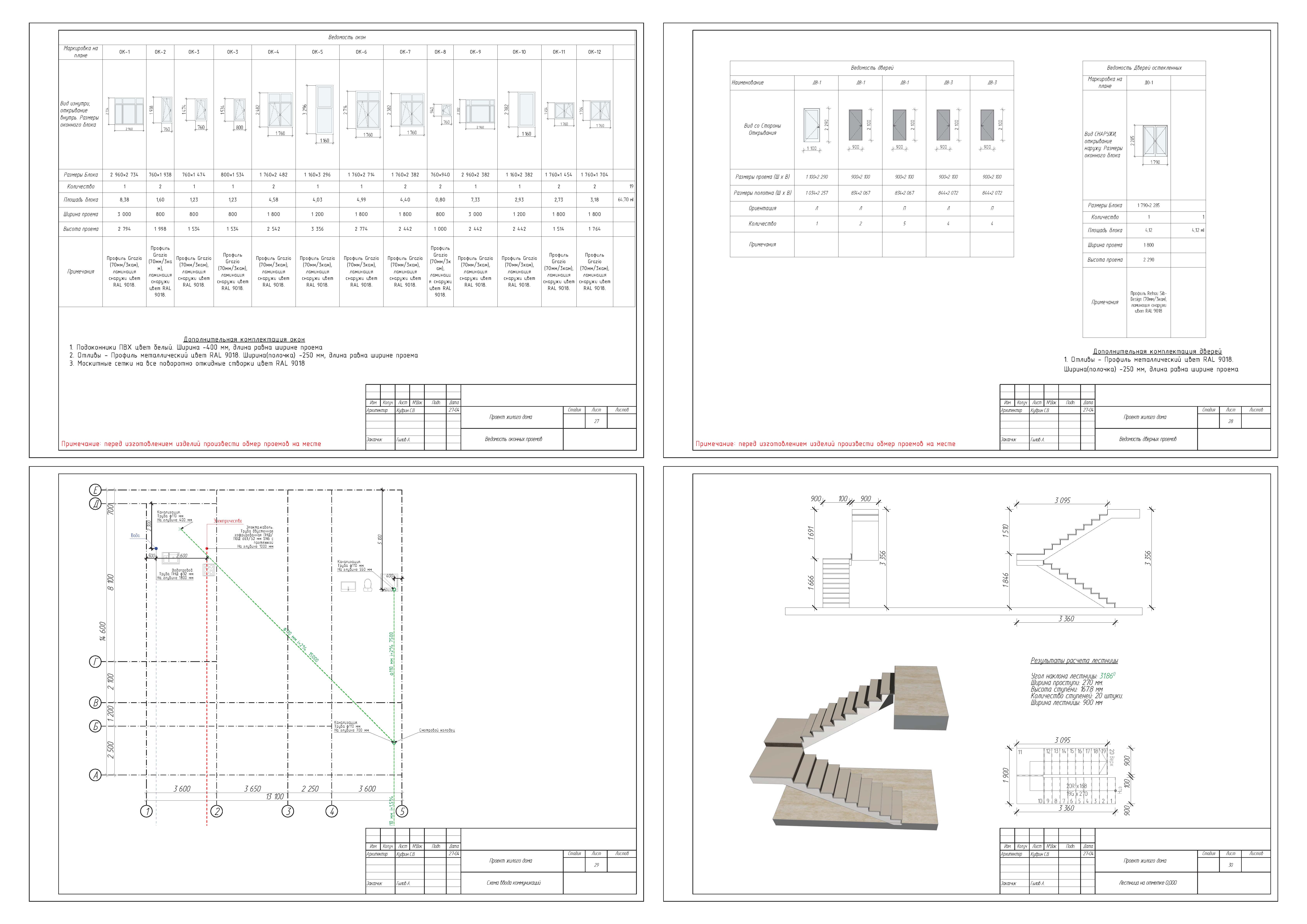Screen dimensions: 1307x924
Task: Select the toilet symbol on communications plan
Action: point(368,585)
